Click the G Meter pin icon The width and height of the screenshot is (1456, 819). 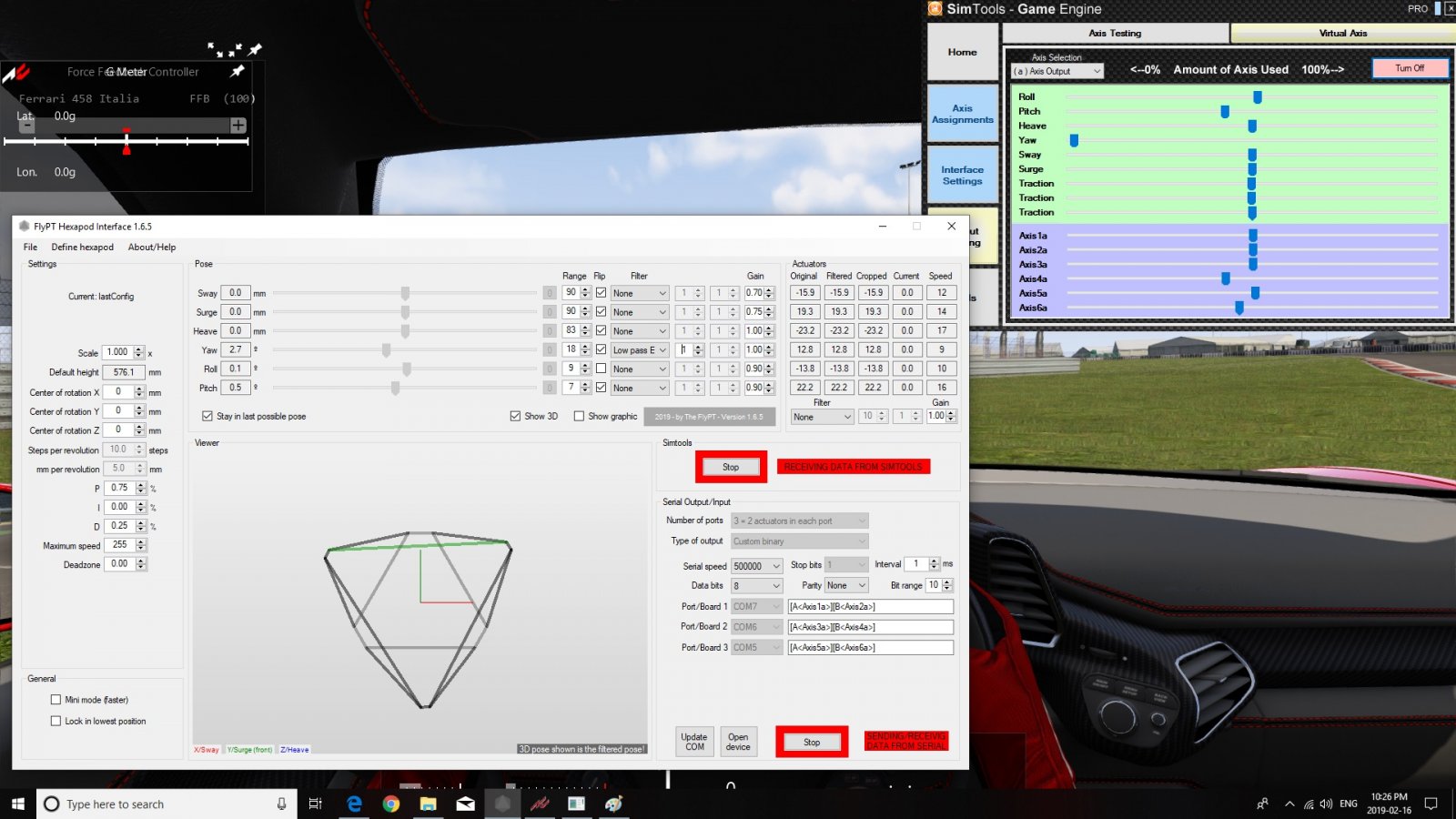tap(238, 71)
